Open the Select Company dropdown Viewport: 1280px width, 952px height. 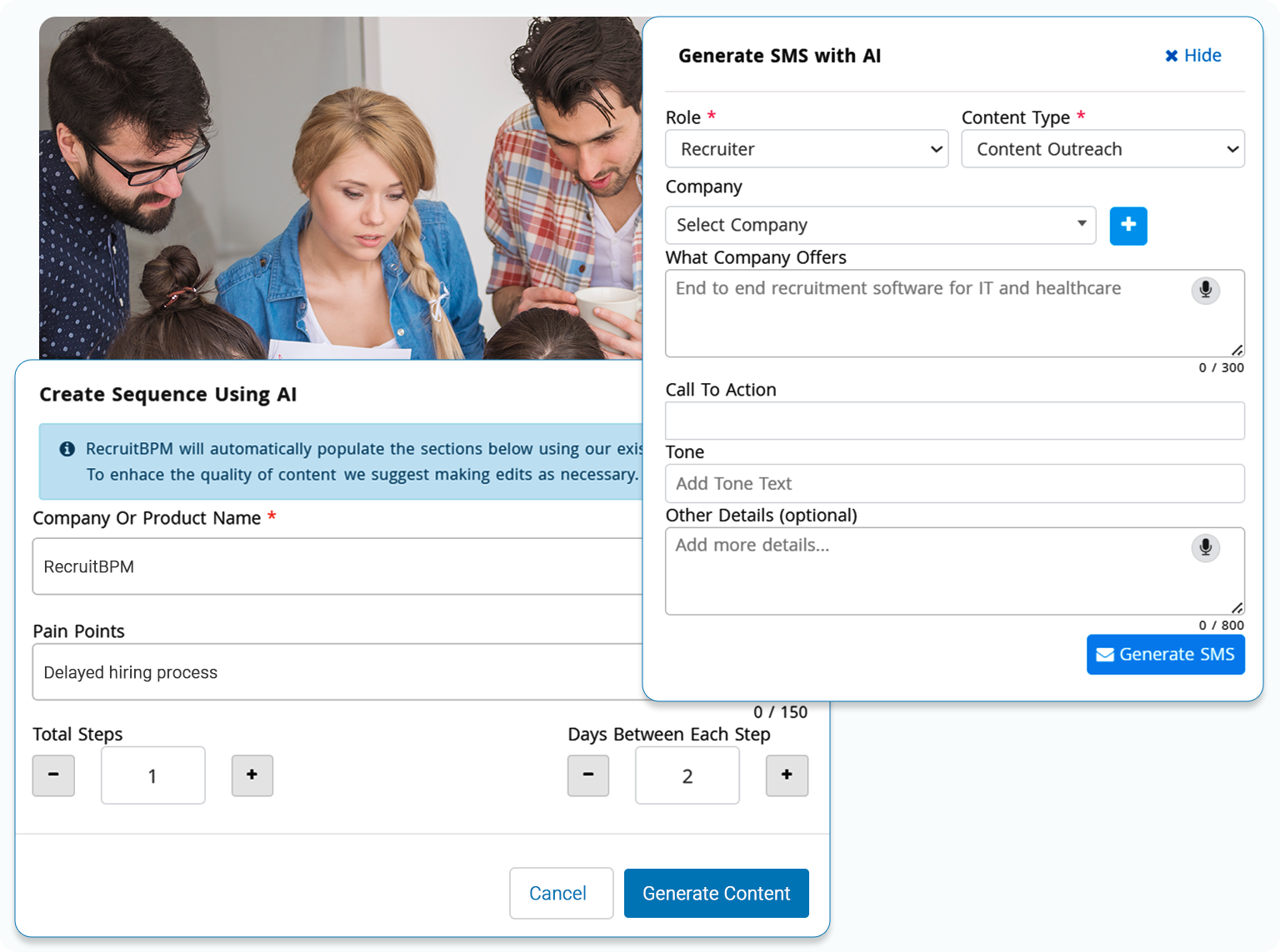[880, 225]
